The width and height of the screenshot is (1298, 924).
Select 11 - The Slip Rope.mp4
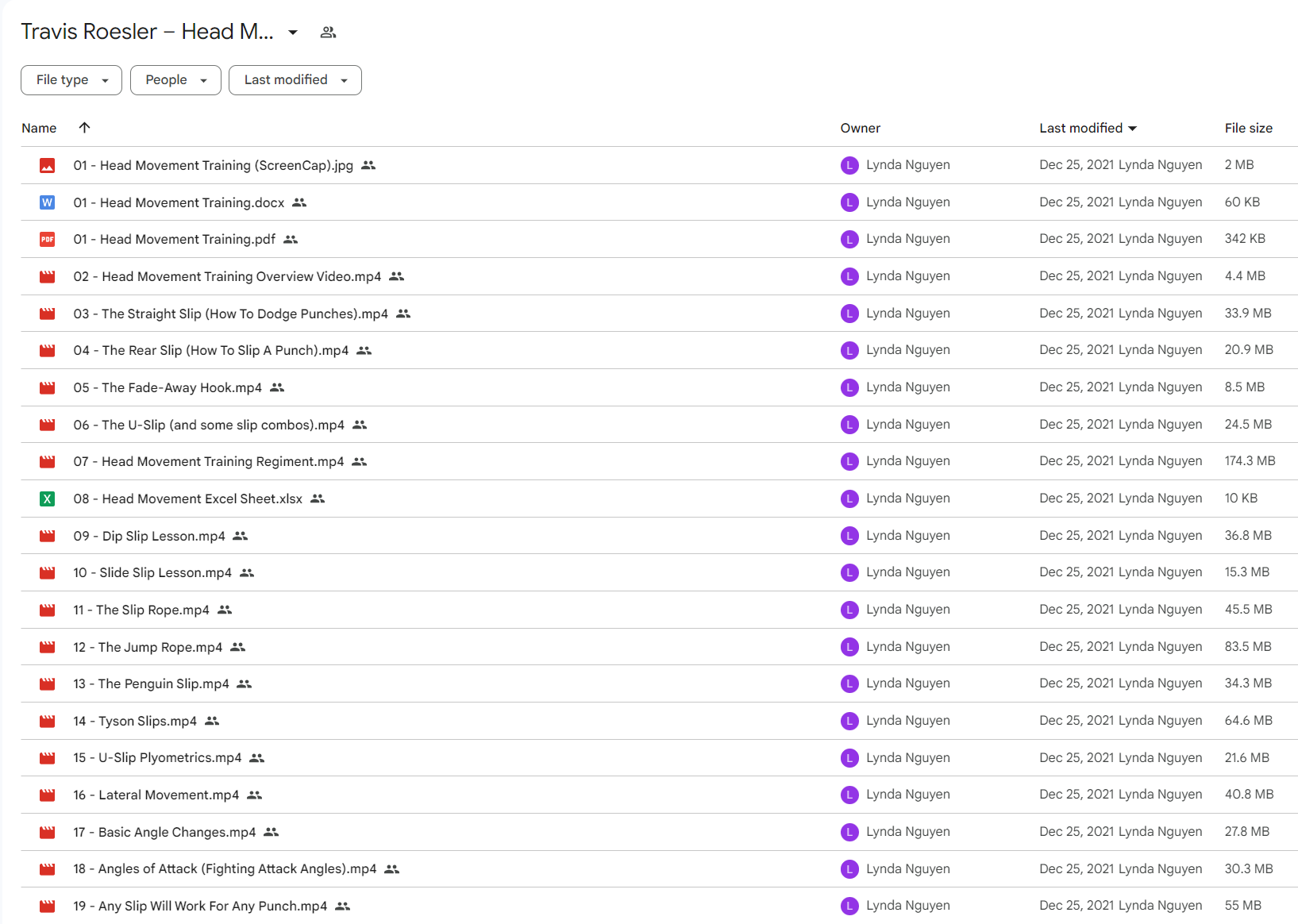pyautogui.click(x=141, y=610)
